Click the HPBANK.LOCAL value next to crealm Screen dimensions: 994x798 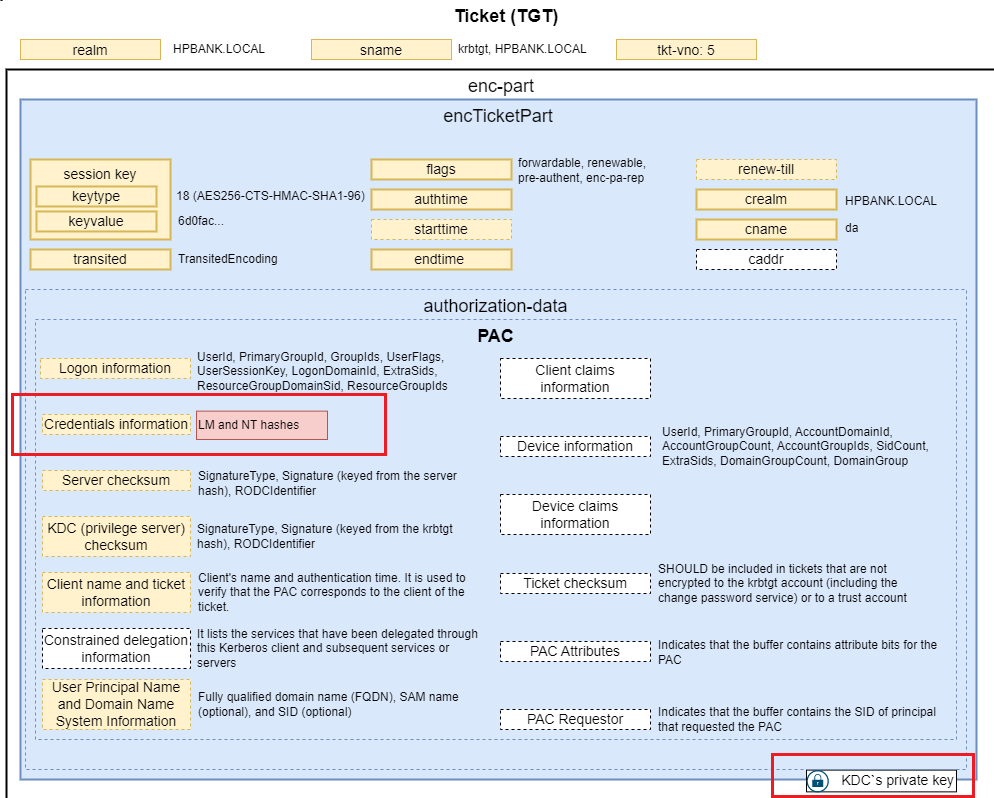[891, 200]
